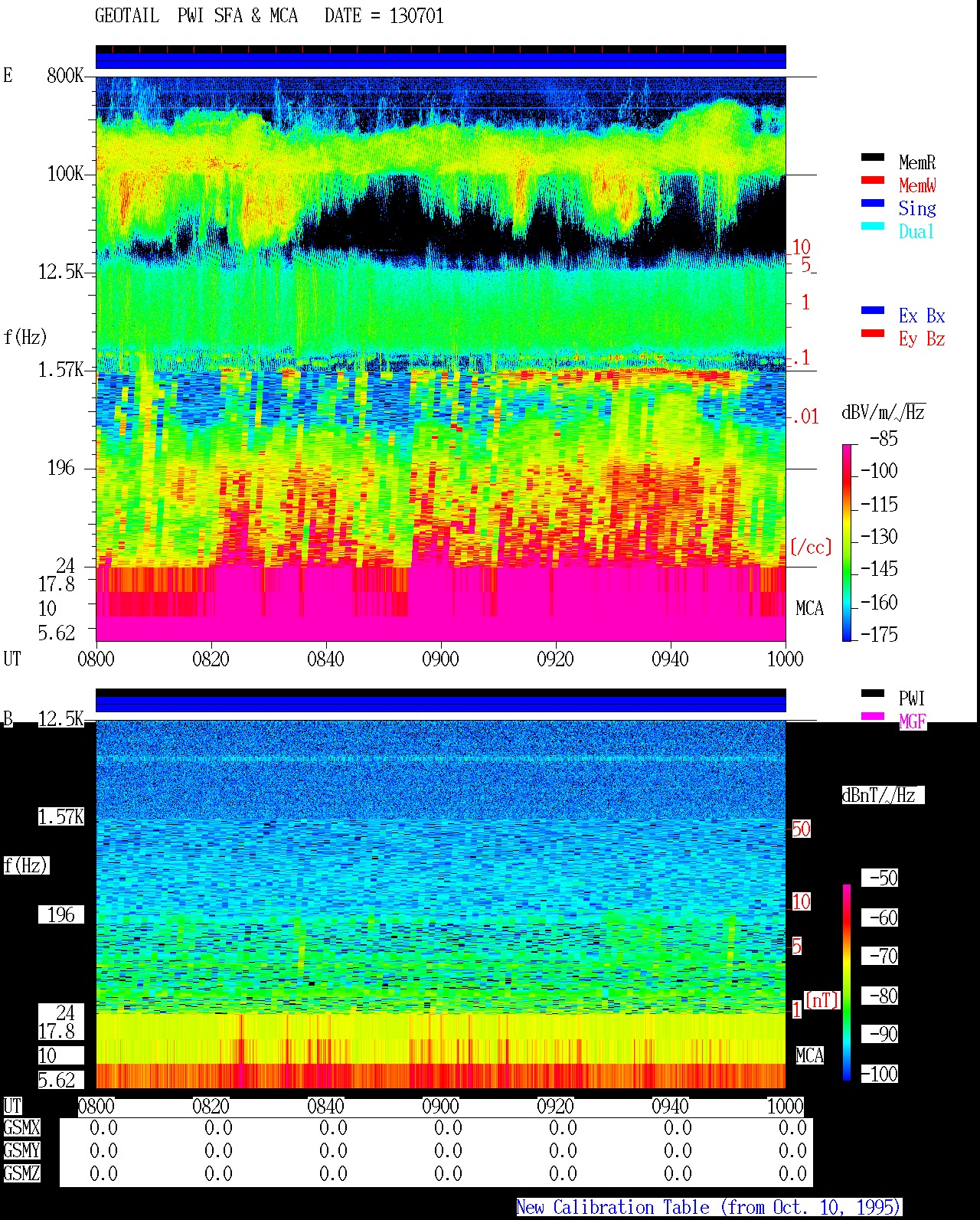Click the magenta MGF legend swatch
980x1220 pixels.
pyautogui.click(x=872, y=716)
